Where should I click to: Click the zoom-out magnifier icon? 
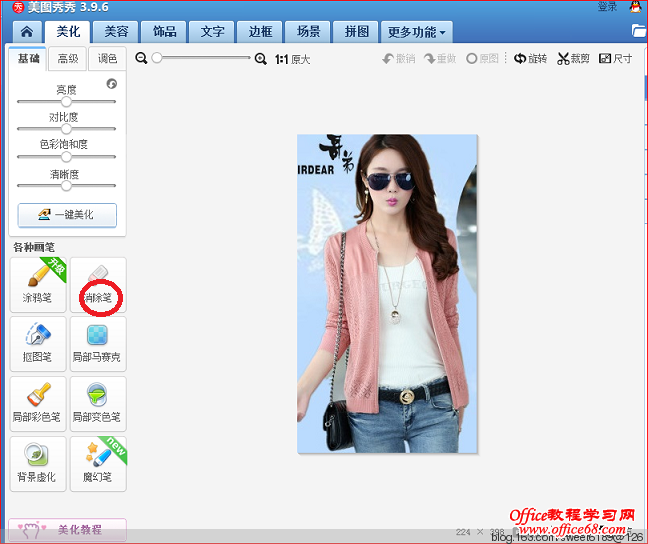click(x=142, y=59)
